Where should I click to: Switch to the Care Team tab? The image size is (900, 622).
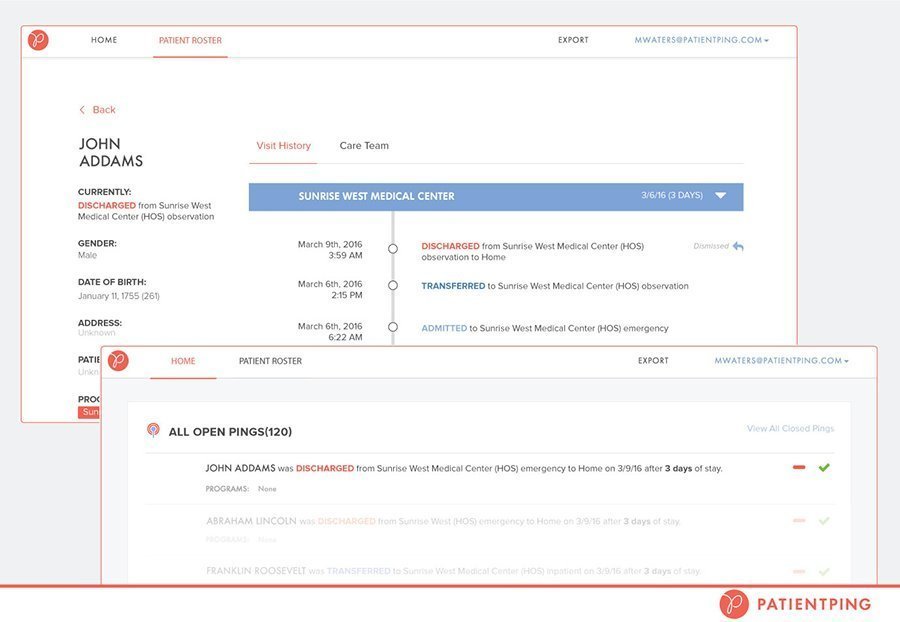[x=364, y=144]
